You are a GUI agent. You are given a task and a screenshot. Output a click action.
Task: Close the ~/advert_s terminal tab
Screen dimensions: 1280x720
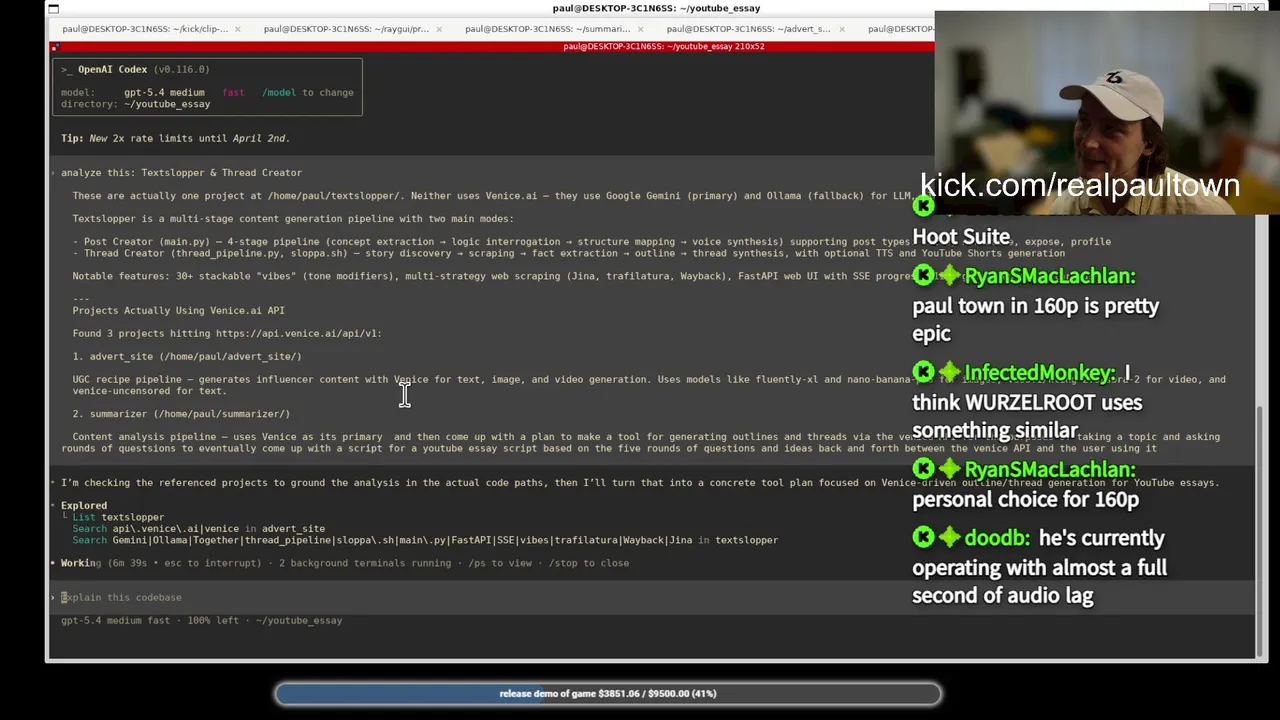tap(842, 29)
